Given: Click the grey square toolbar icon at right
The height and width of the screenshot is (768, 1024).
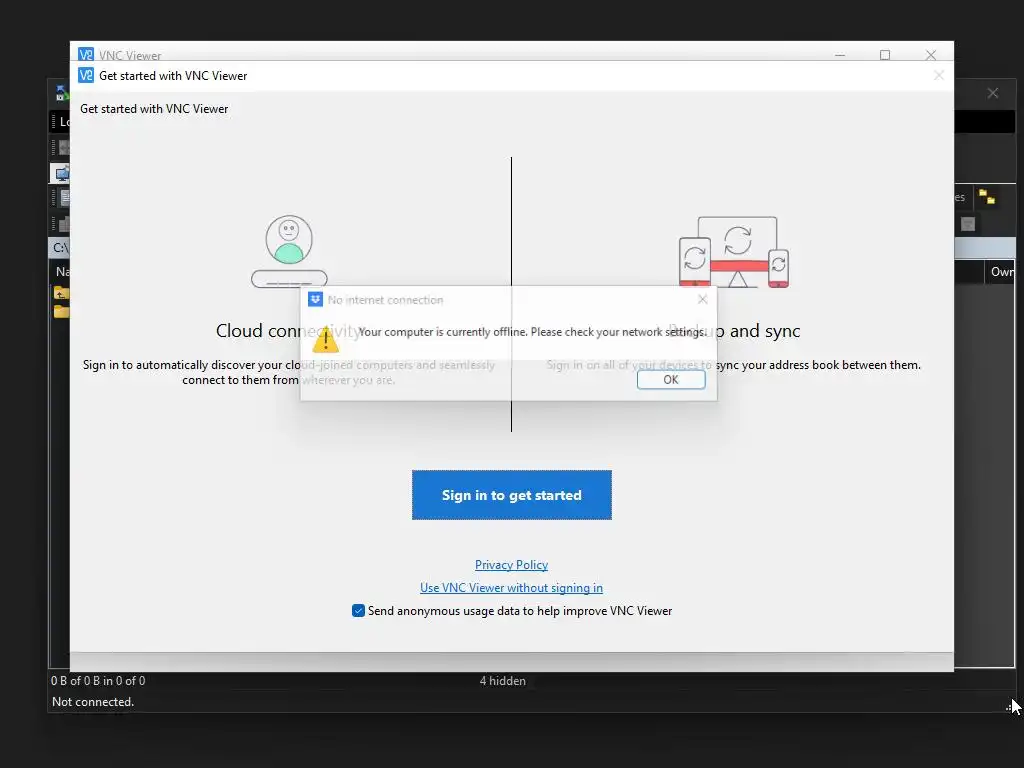Looking at the screenshot, I should pos(968,225).
